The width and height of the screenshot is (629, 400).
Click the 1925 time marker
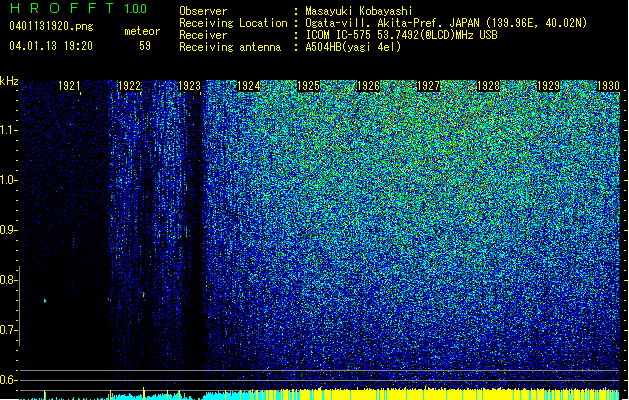pyautogui.click(x=308, y=86)
